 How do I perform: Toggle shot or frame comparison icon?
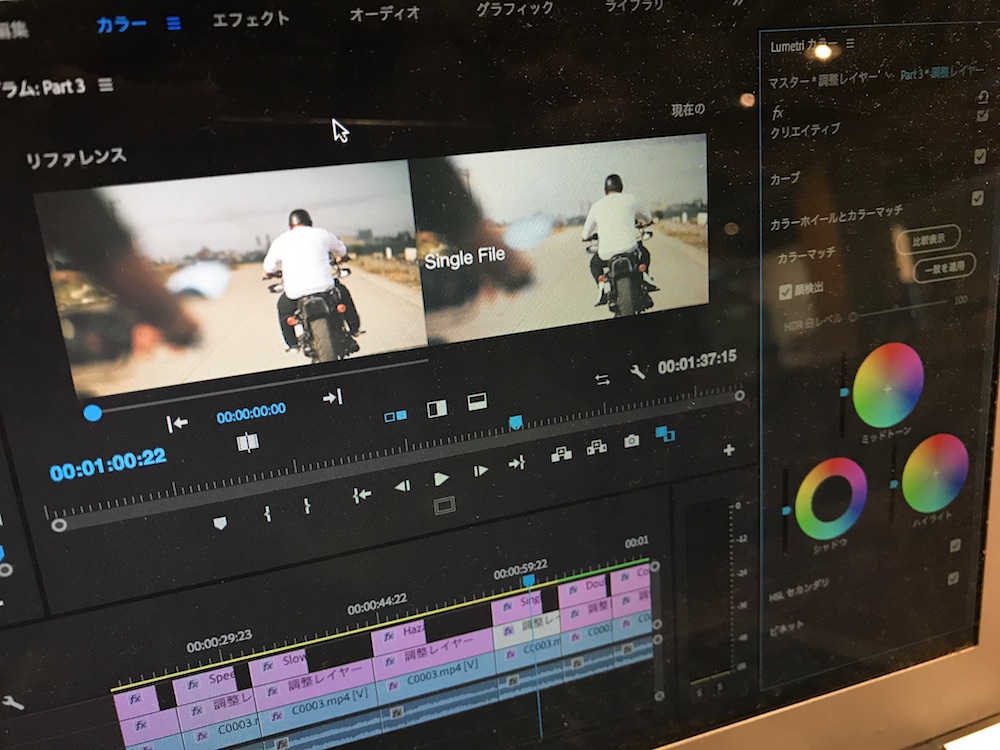tap(247, 442)
